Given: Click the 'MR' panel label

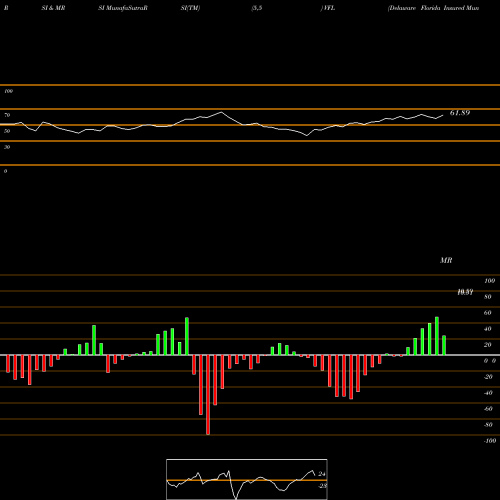Looking at the screenshot, I should (446, 260).
